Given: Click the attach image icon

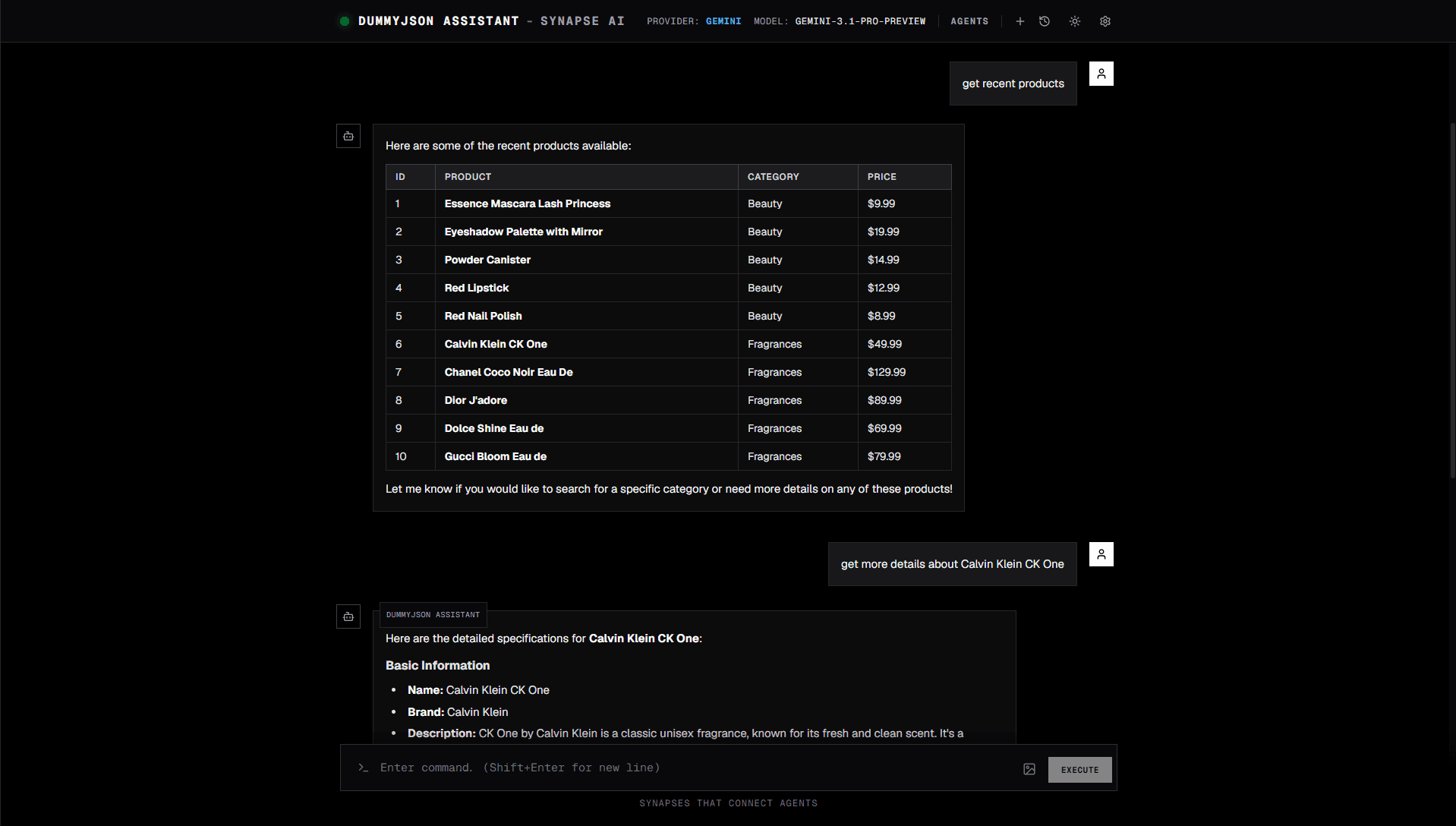Looking at the screenshot, I should (1029, 769).
